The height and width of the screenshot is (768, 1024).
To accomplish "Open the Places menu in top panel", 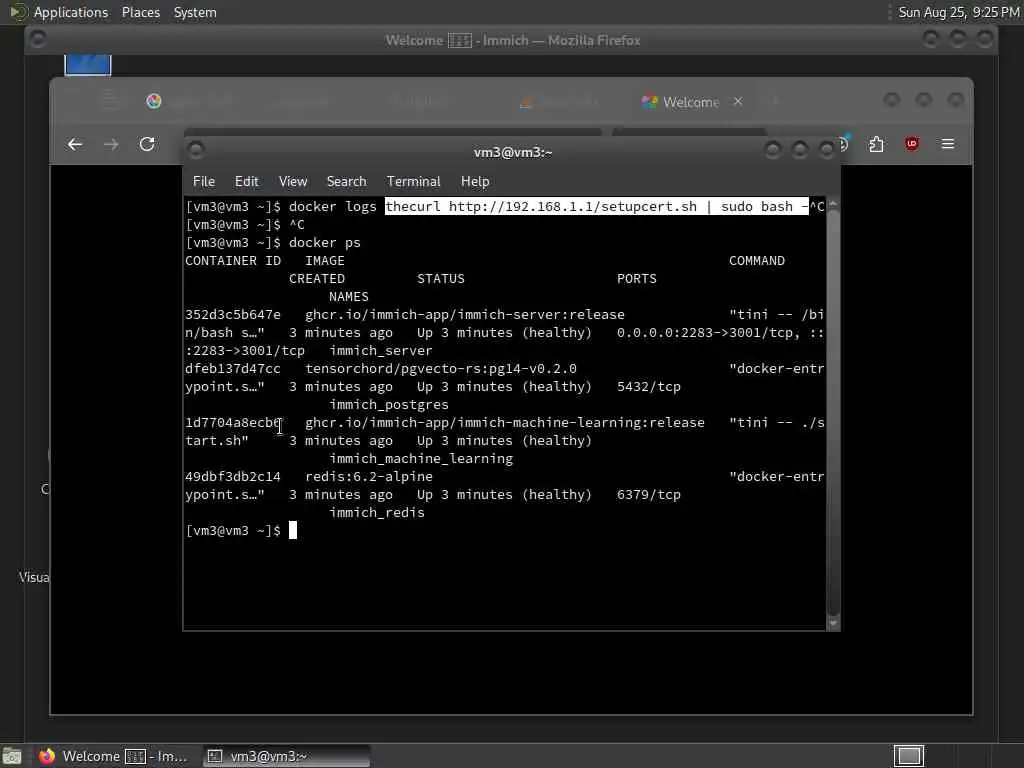I will pyautogui.click(x=141, y=12).
